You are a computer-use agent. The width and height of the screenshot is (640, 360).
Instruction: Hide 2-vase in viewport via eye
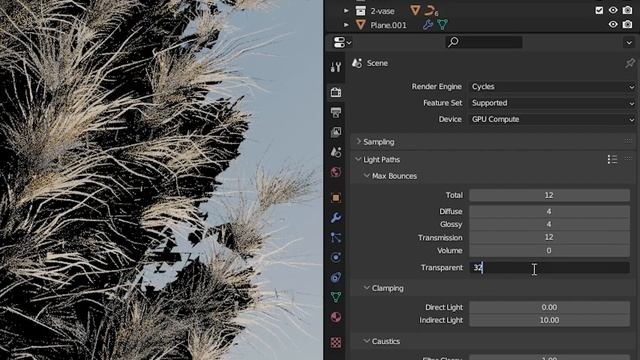coord(613,10)
